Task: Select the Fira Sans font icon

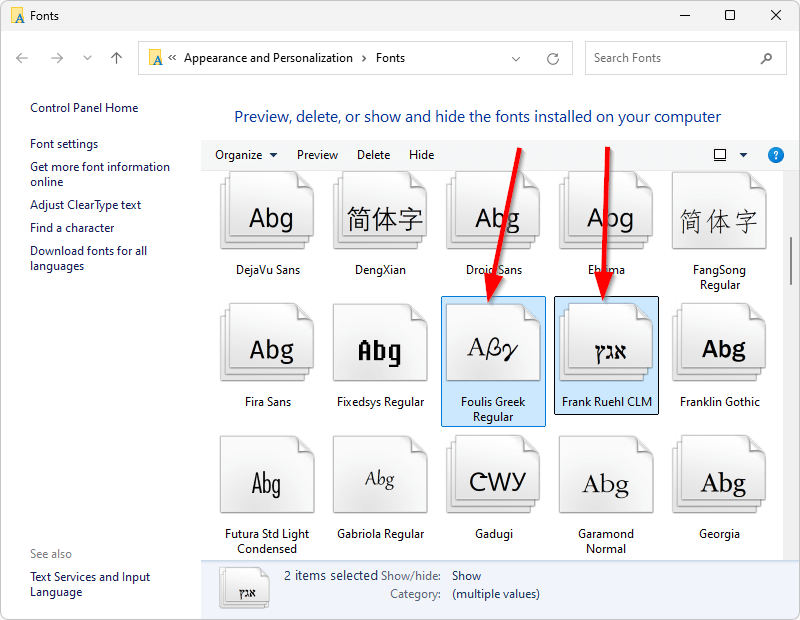Action: tap(267, 342)
